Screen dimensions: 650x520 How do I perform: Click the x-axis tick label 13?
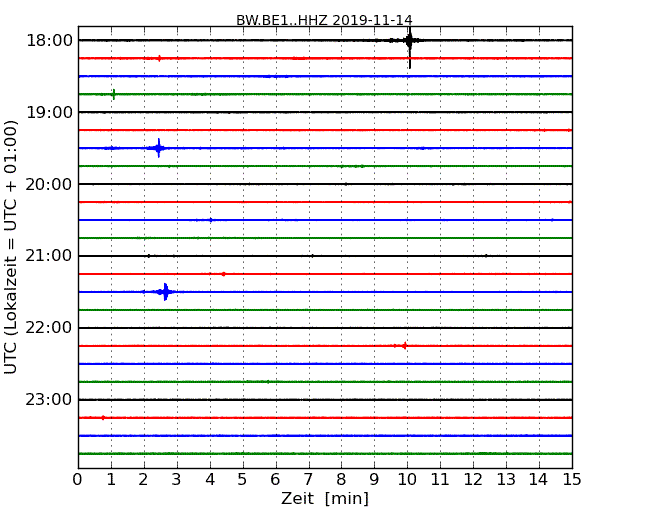tap(506, 480)
